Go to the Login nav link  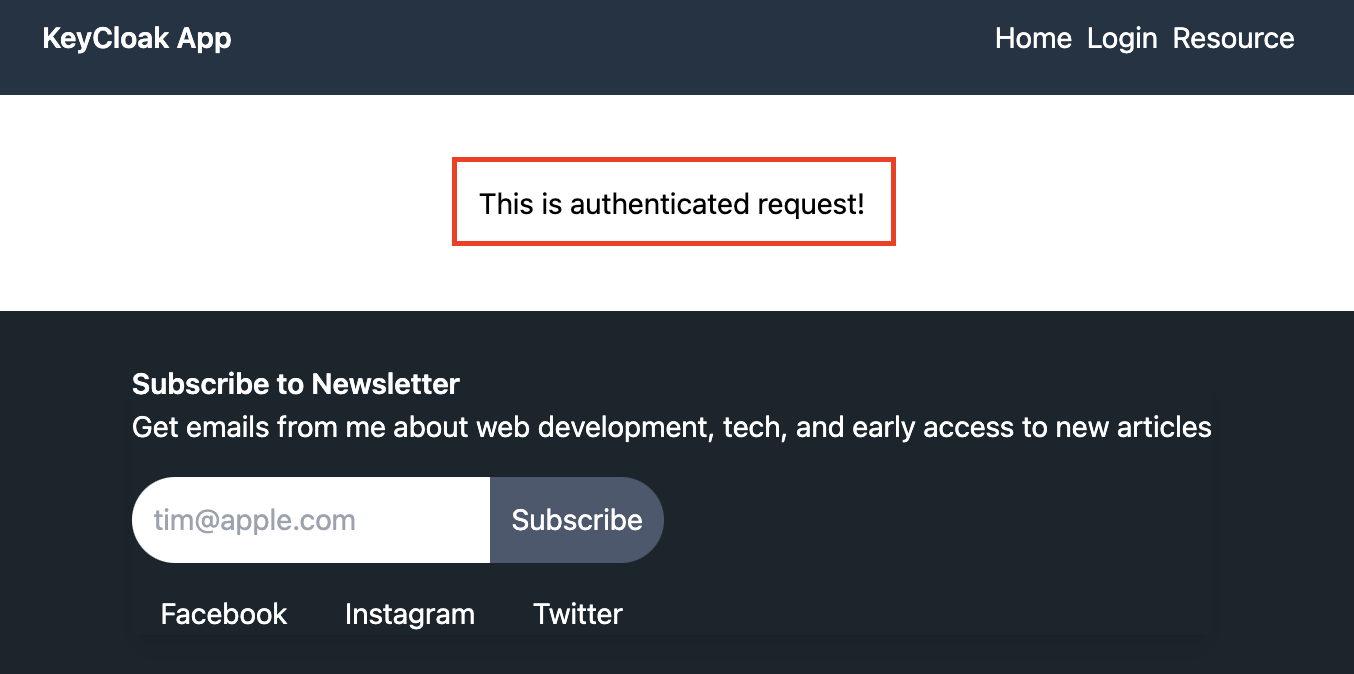[1122, 39]
